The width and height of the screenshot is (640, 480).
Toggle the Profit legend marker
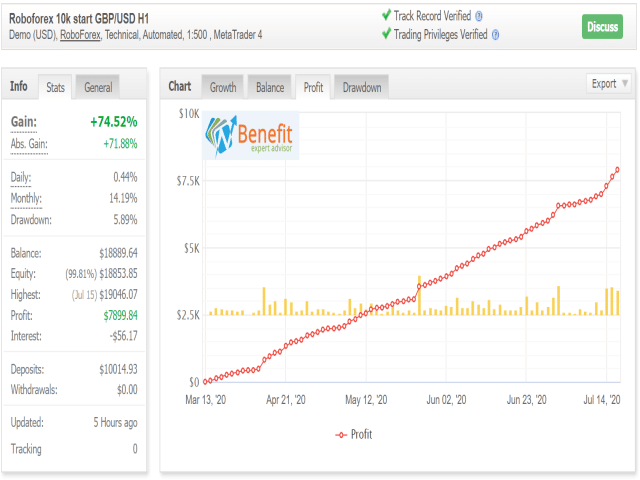tap(341, 435)
